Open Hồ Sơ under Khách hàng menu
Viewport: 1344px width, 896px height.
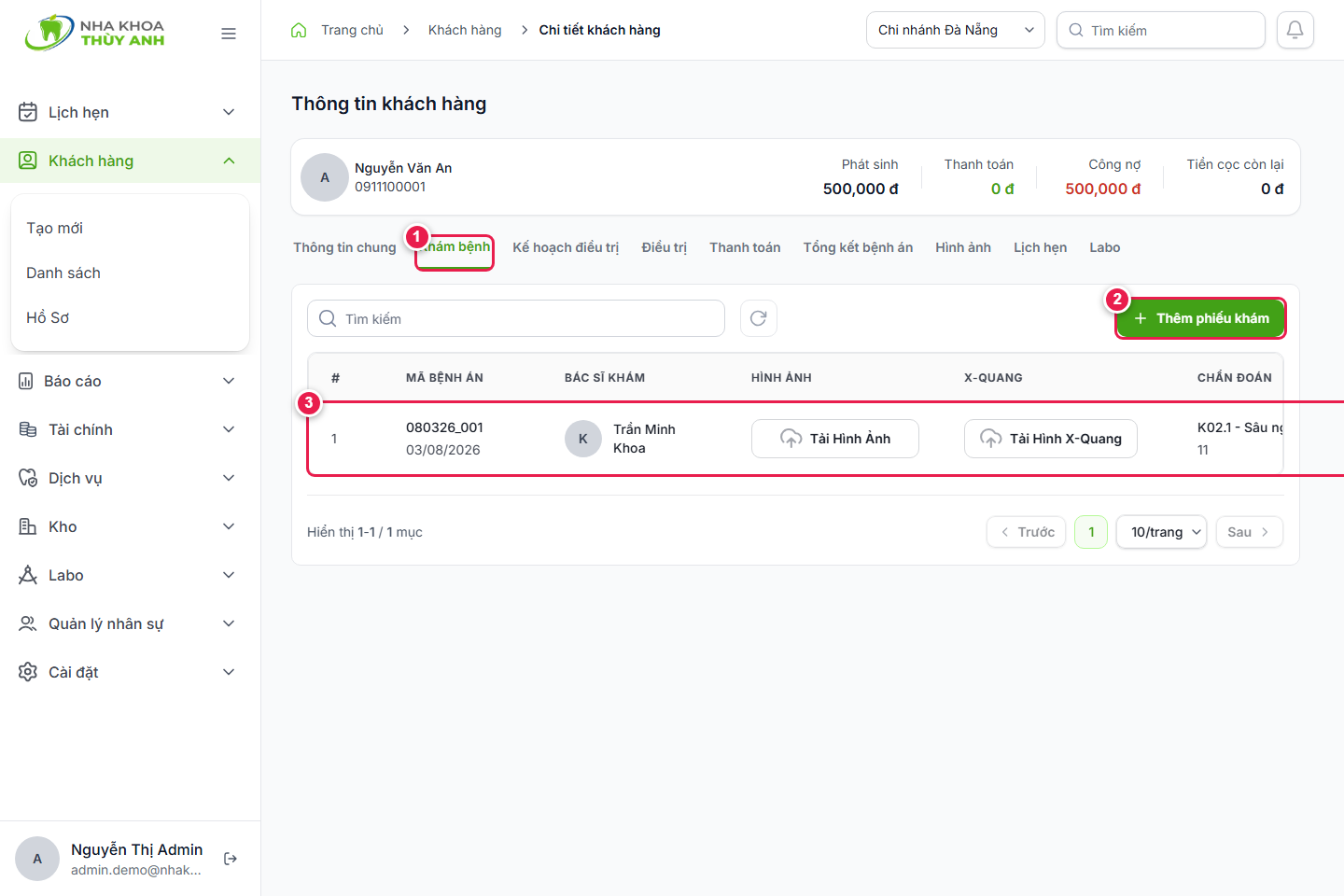(x=48, y=317)
